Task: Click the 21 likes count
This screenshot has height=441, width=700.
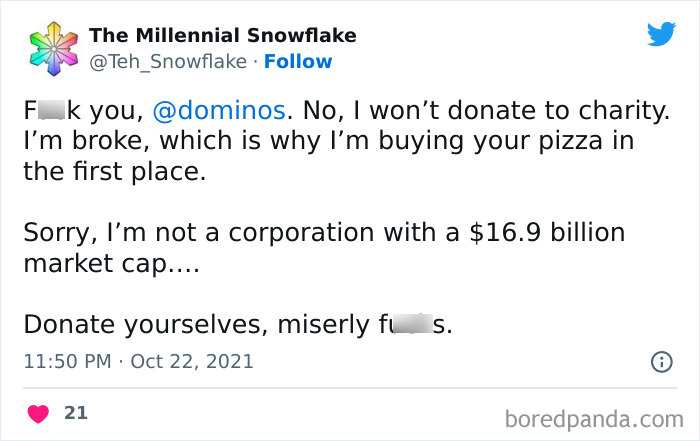Action: 75,413
